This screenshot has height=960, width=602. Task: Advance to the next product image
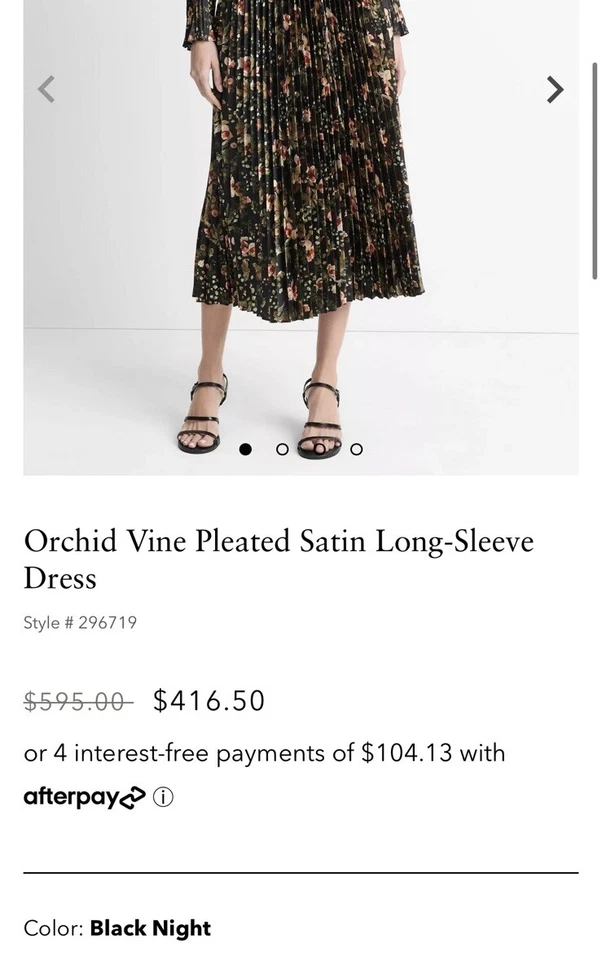tap(555, 90)
